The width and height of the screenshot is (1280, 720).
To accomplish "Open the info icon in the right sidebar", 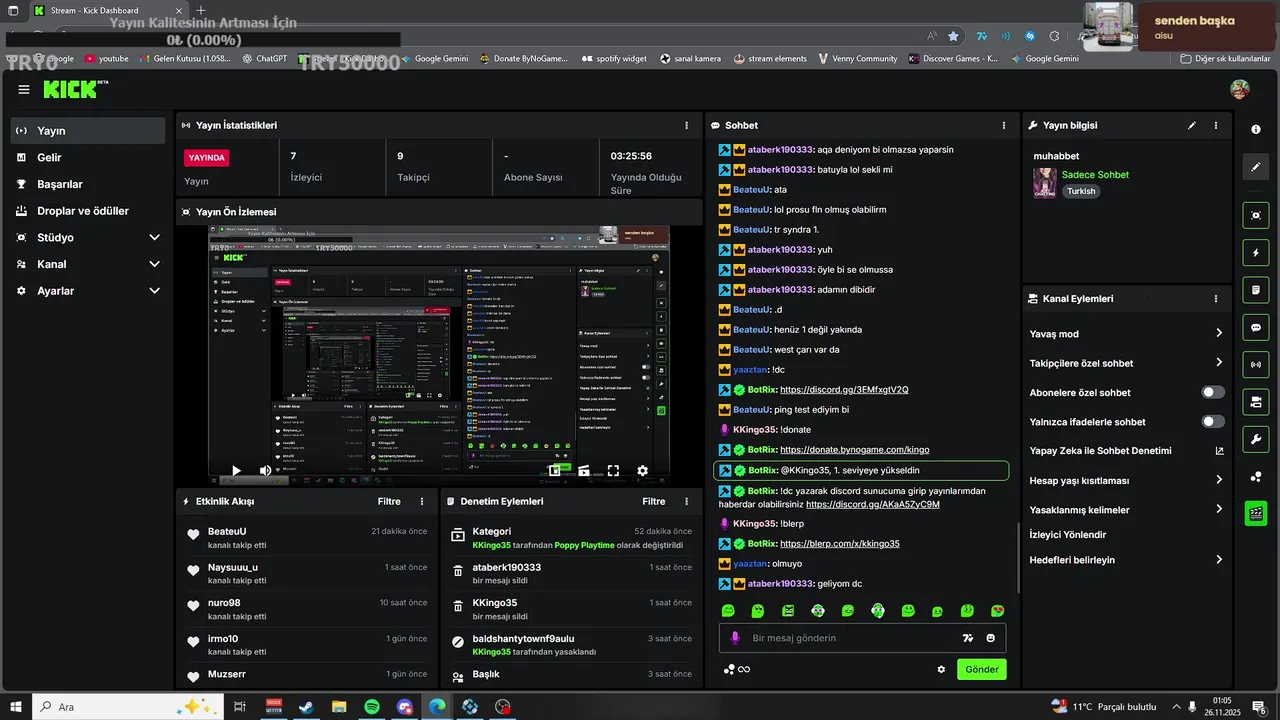I will (x=1256, y=130).
